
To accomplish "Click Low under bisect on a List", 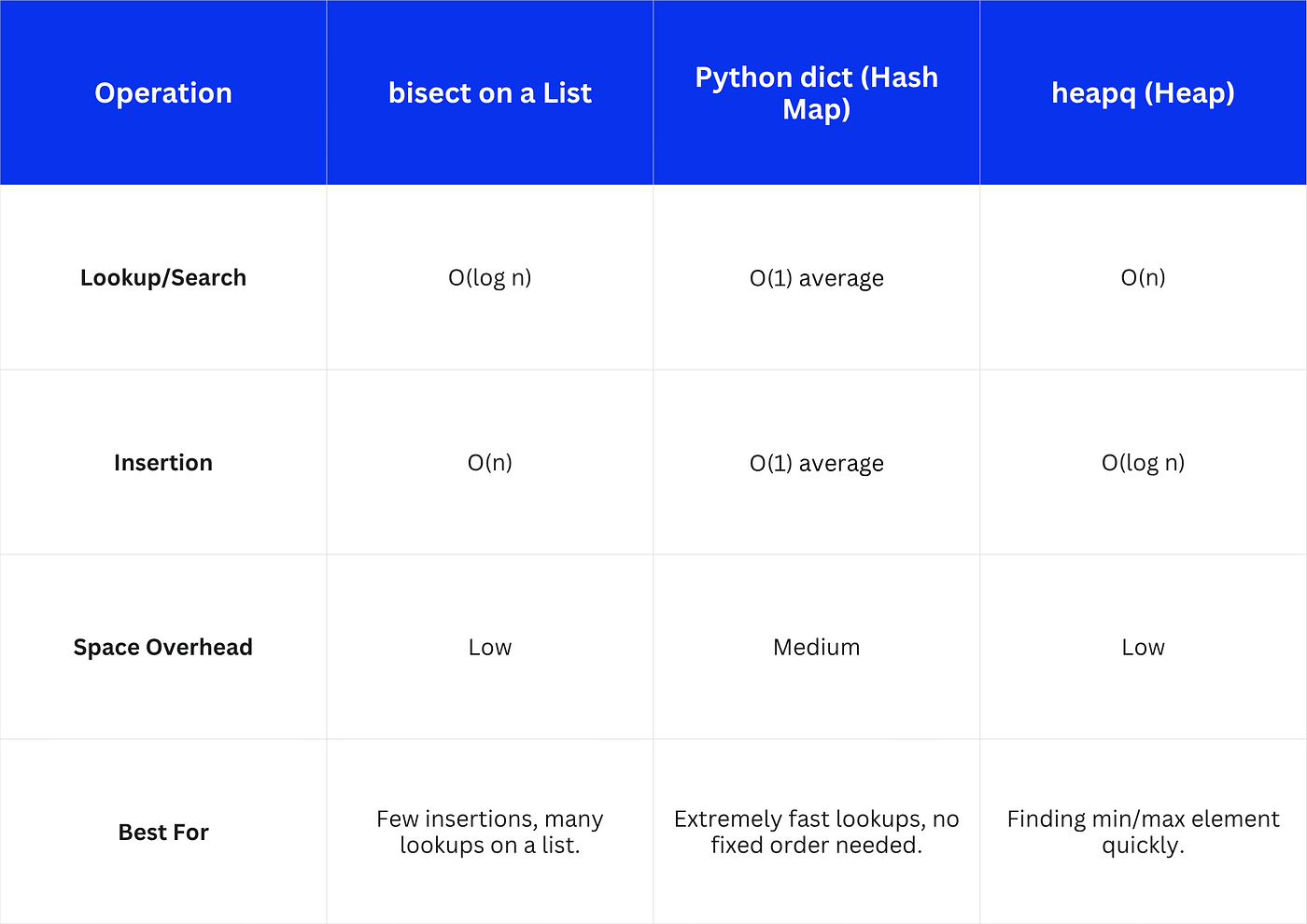I will (x=490, y=647).
